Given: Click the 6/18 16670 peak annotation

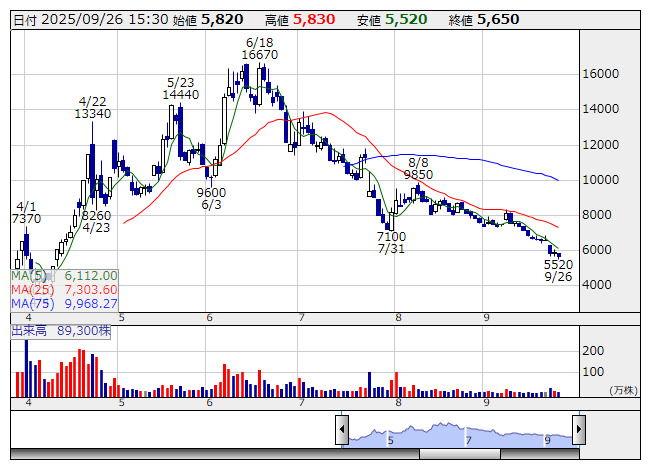Looking at the screenshot, I should coord(259,49).
